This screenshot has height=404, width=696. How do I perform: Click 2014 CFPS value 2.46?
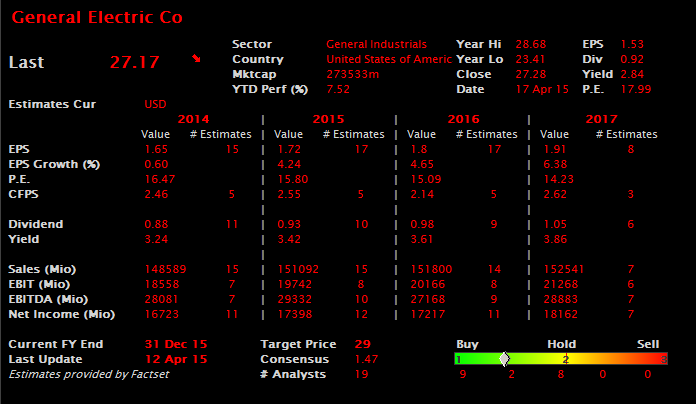156,194
